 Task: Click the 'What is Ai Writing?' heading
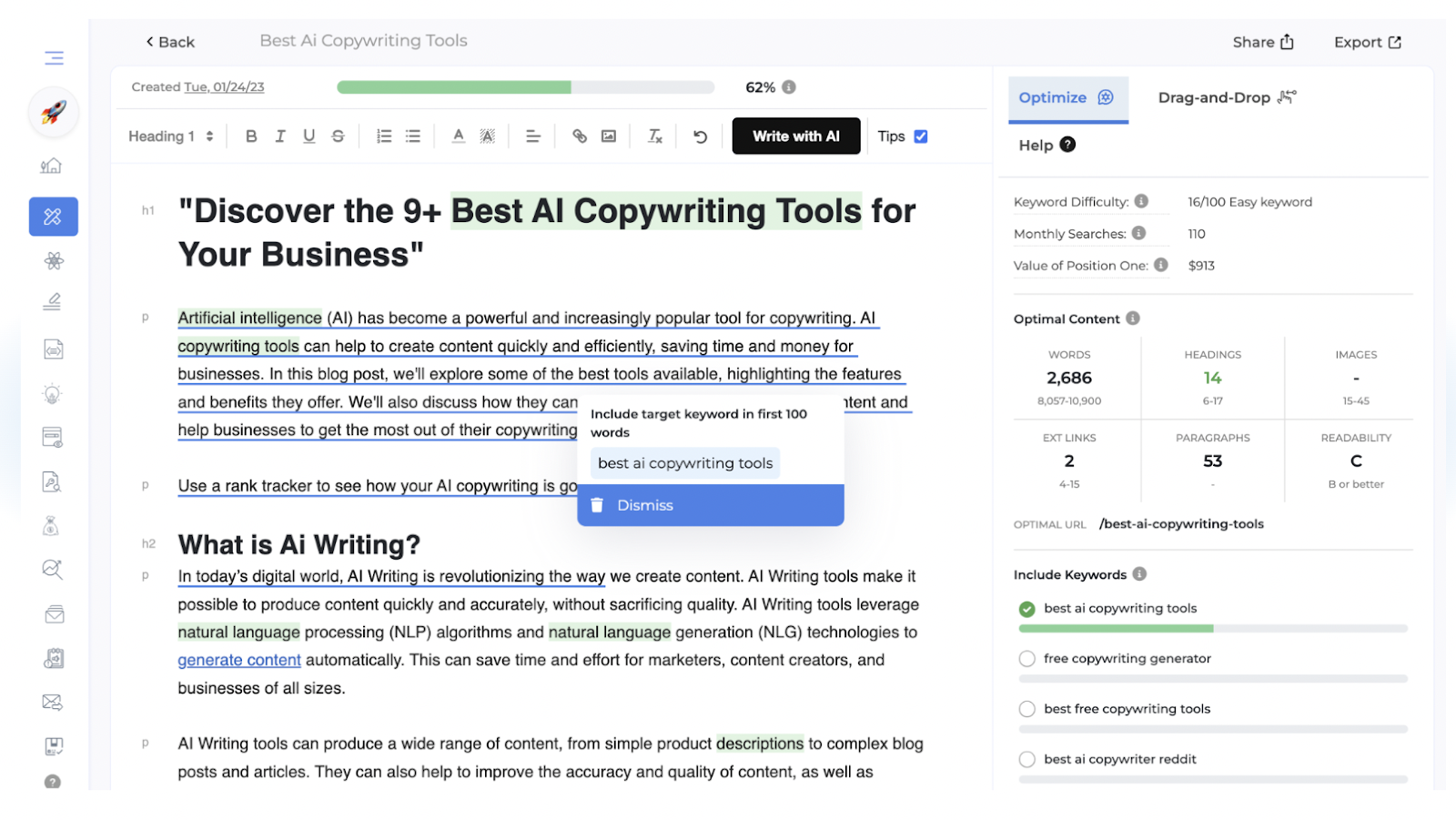(299, 544)
